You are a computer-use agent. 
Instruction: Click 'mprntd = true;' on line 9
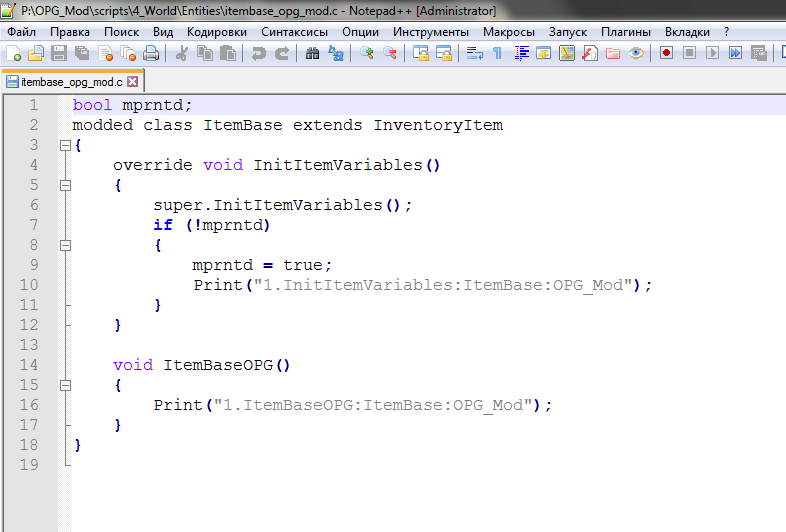[262, 265]
